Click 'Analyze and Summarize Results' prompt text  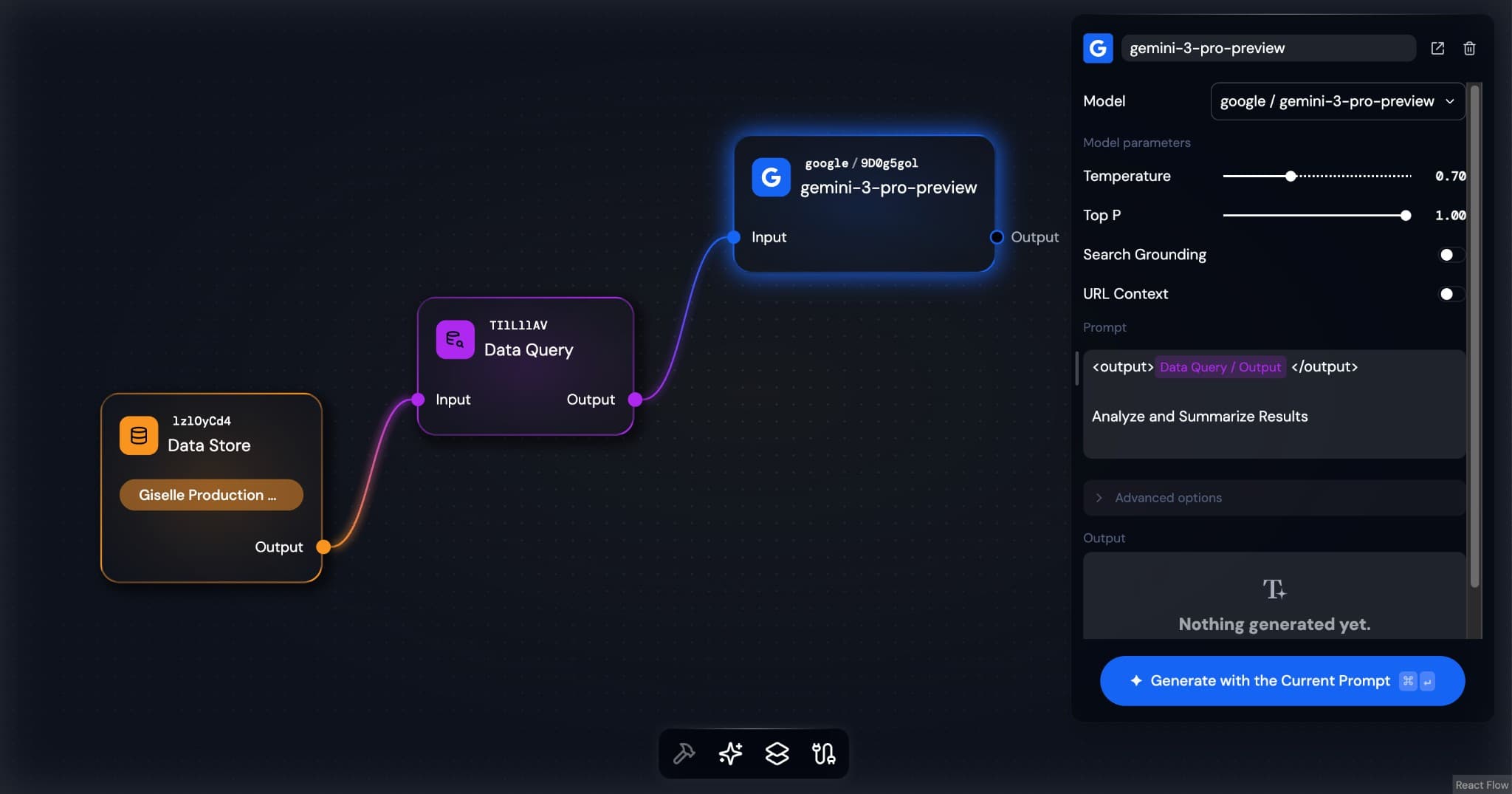[x=1200, y=417]
